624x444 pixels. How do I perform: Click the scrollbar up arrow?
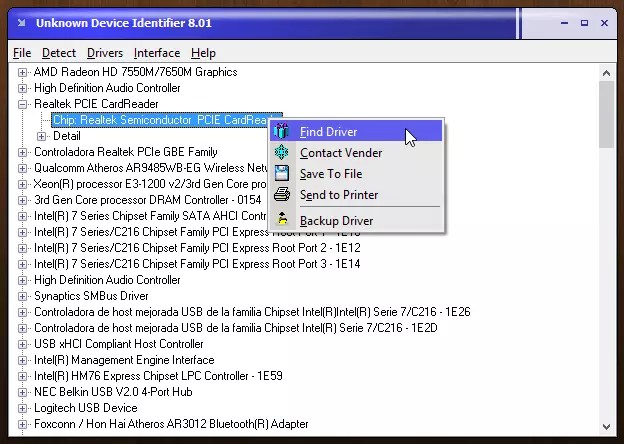606,73
